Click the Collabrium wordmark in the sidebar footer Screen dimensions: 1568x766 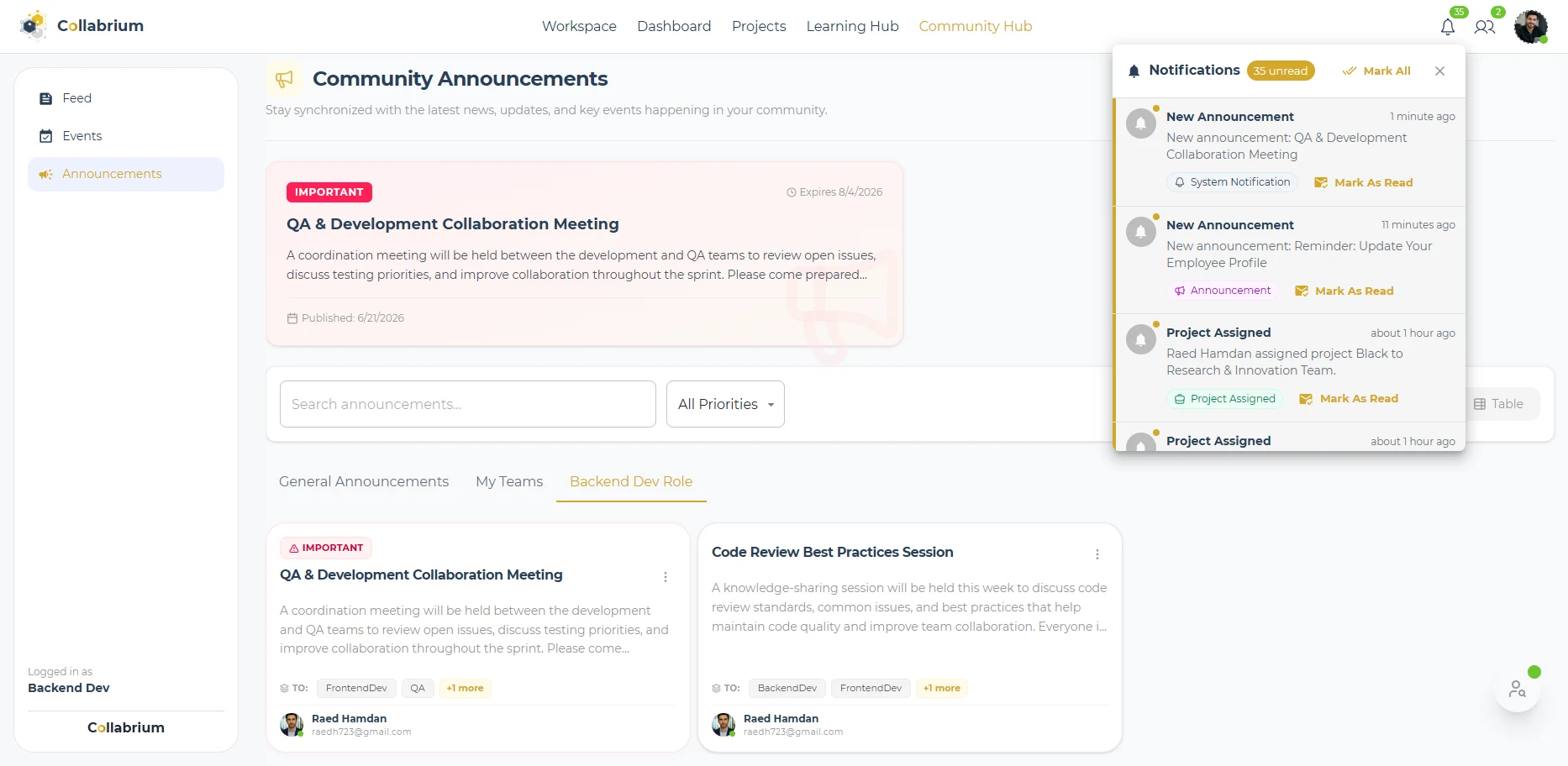click(126, 728)
